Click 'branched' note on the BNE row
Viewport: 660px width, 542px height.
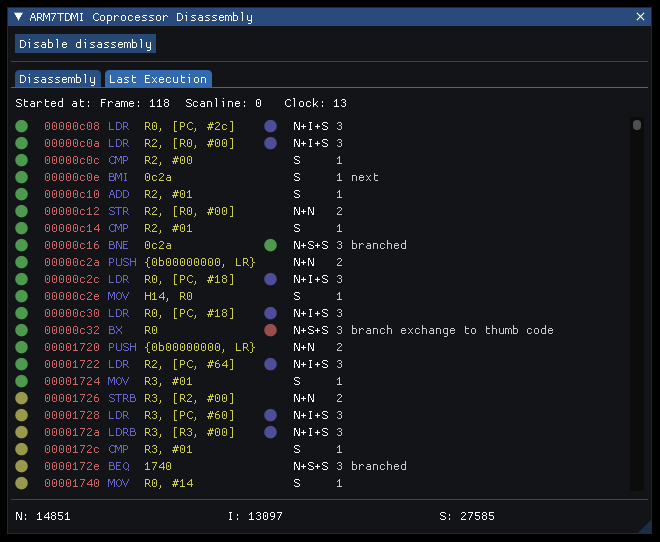point(379,245)
